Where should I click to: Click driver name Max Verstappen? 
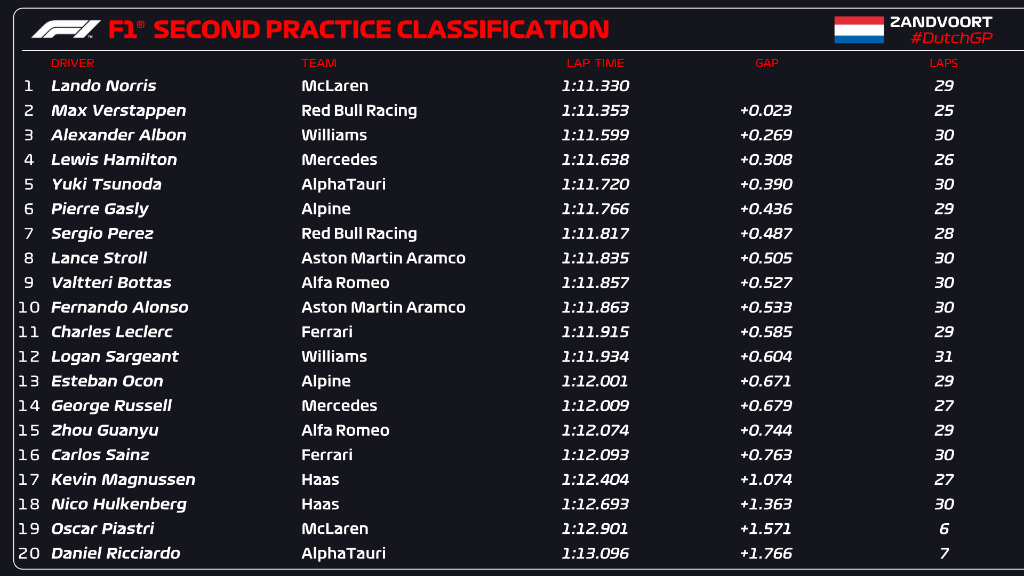click(119, 110)
